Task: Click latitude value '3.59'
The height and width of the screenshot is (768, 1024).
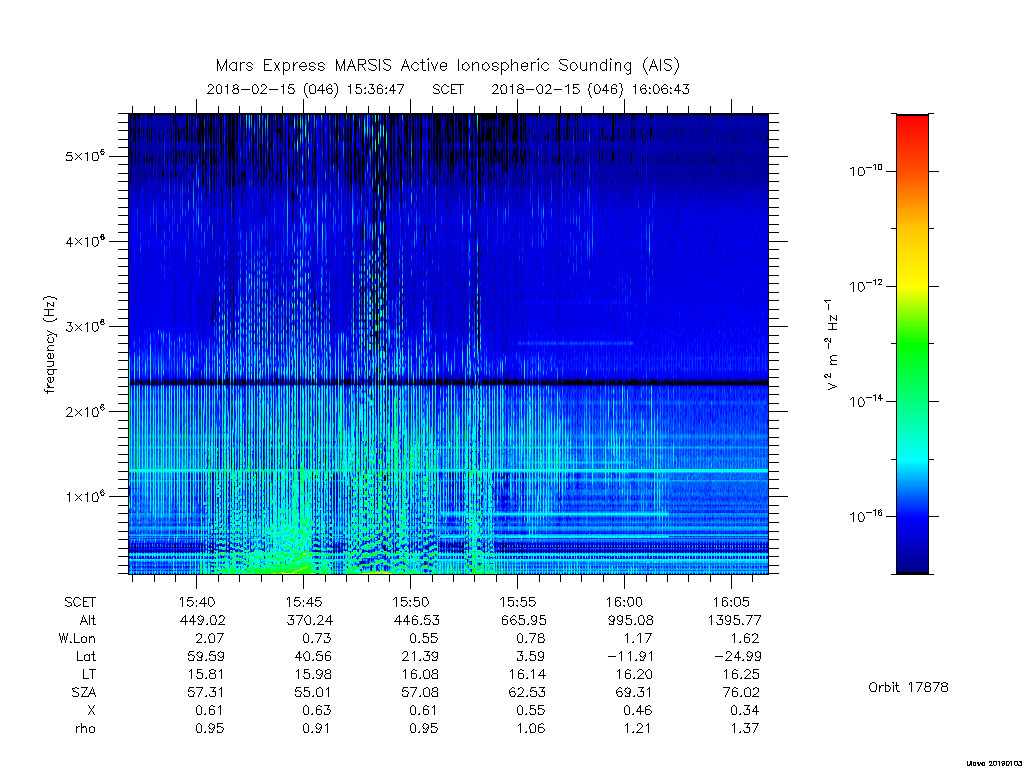Action: [530, 656]
